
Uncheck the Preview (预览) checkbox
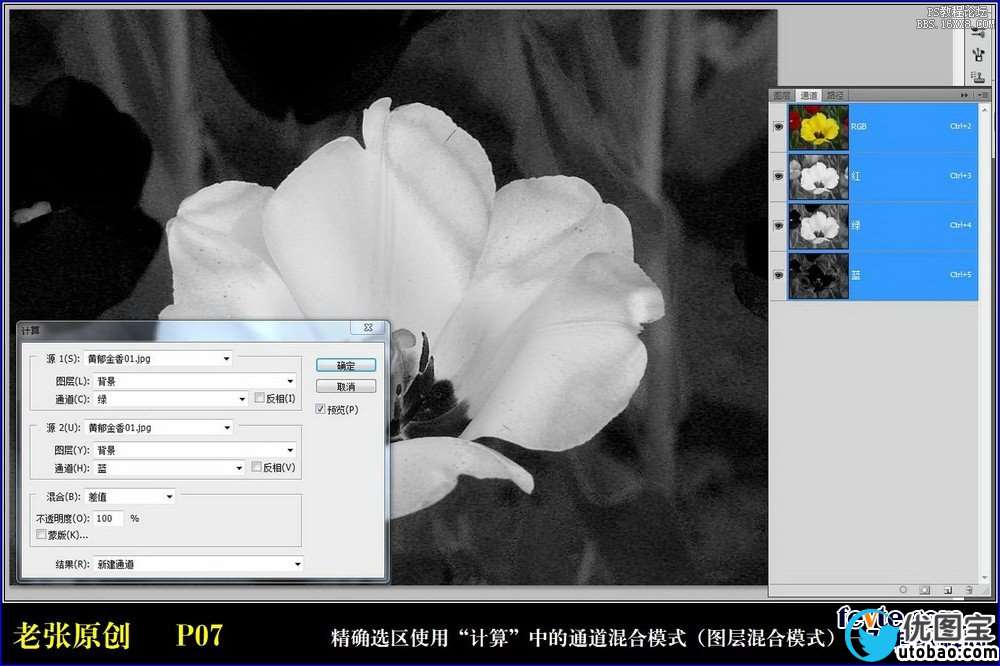tap(320, 409)
